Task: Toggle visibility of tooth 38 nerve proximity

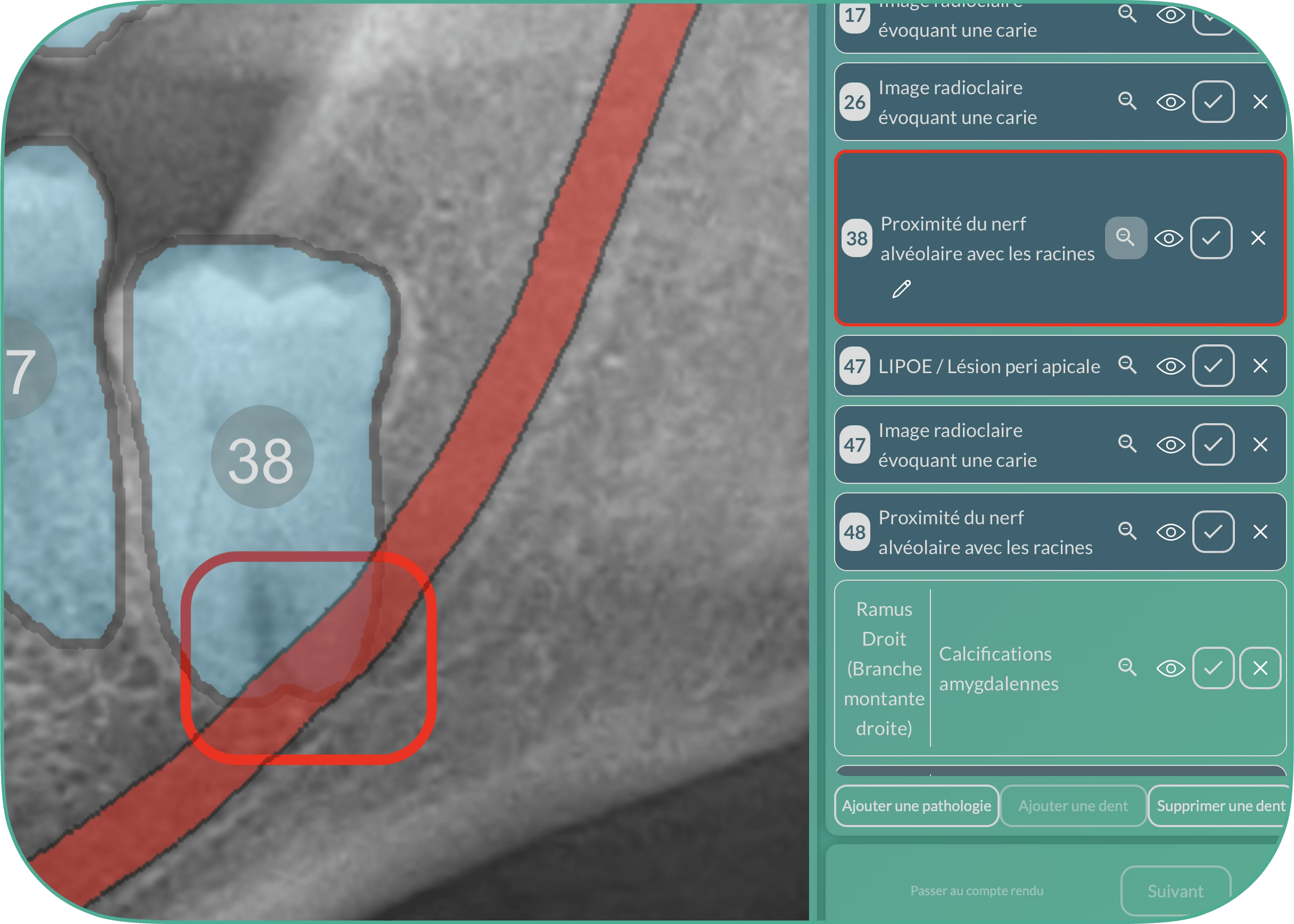Action: click(1168, 238)
